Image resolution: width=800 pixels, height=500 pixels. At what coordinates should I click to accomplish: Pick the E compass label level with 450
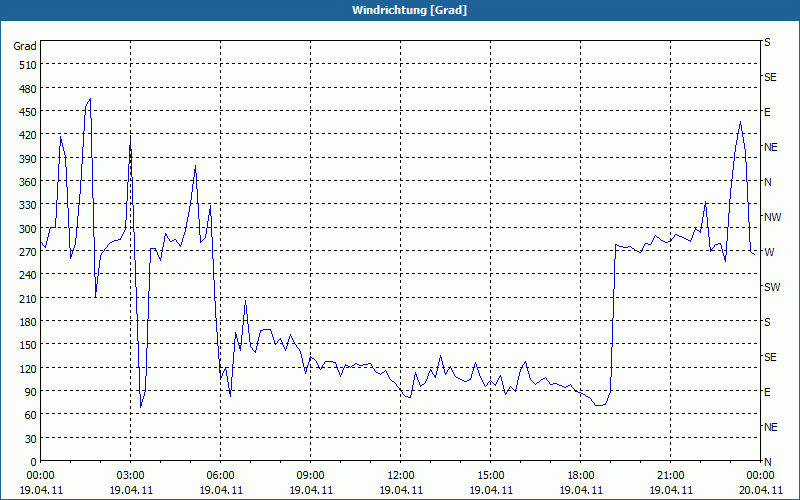coord(767,112)
